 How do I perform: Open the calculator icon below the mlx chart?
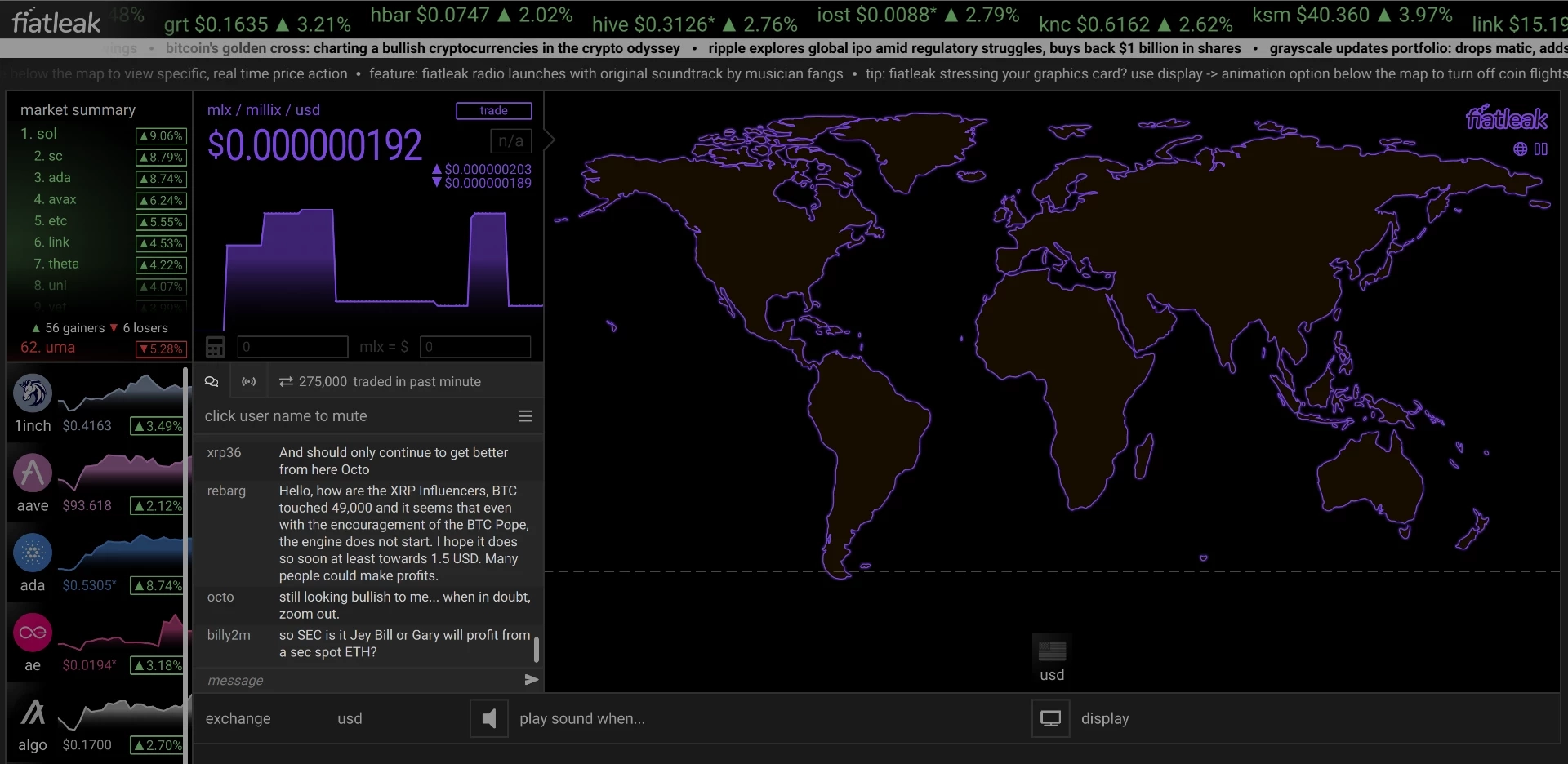point(215,347)
